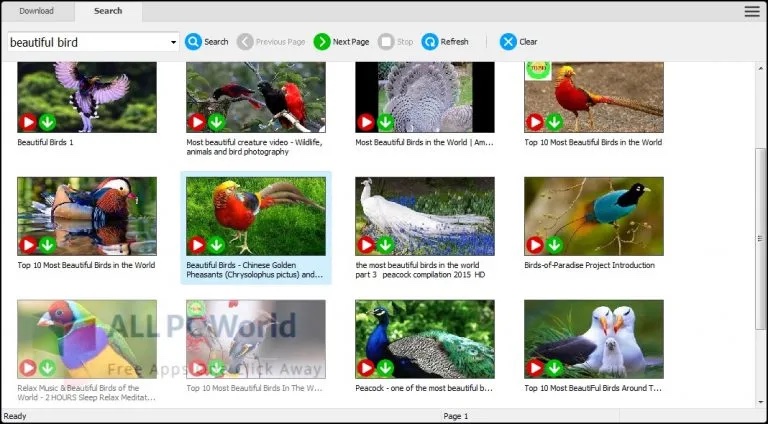Screen dimensions: 768x424
Task: Play Most Beautiful Birds in the World | Am... video
Action: pyautogui.click(x=365, y=122)
